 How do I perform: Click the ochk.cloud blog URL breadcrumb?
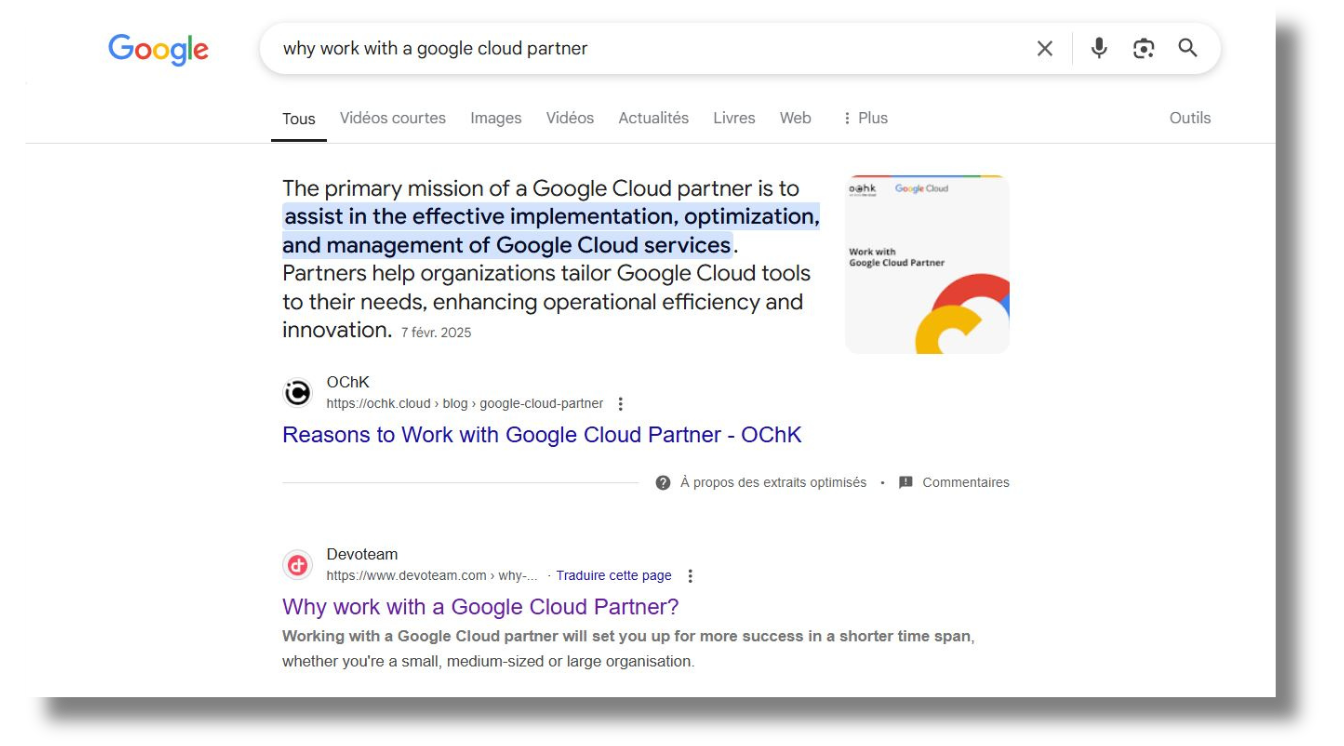pos(465,404)
